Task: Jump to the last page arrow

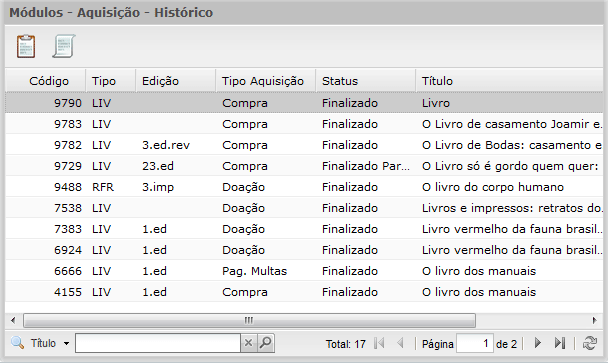Action: click(560, 343)
